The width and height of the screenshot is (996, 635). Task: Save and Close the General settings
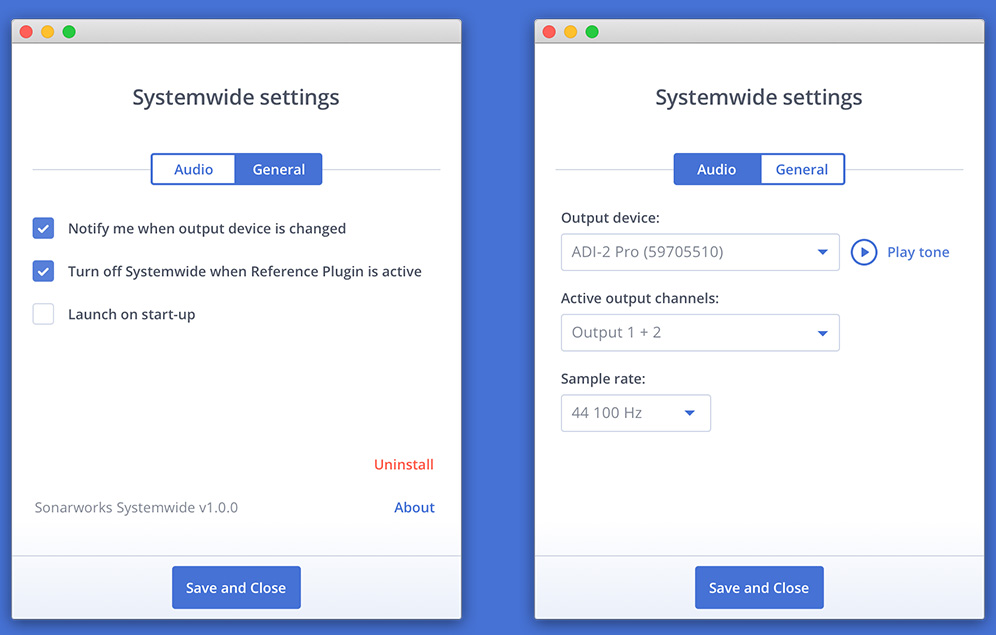click(x=236, y=587)
